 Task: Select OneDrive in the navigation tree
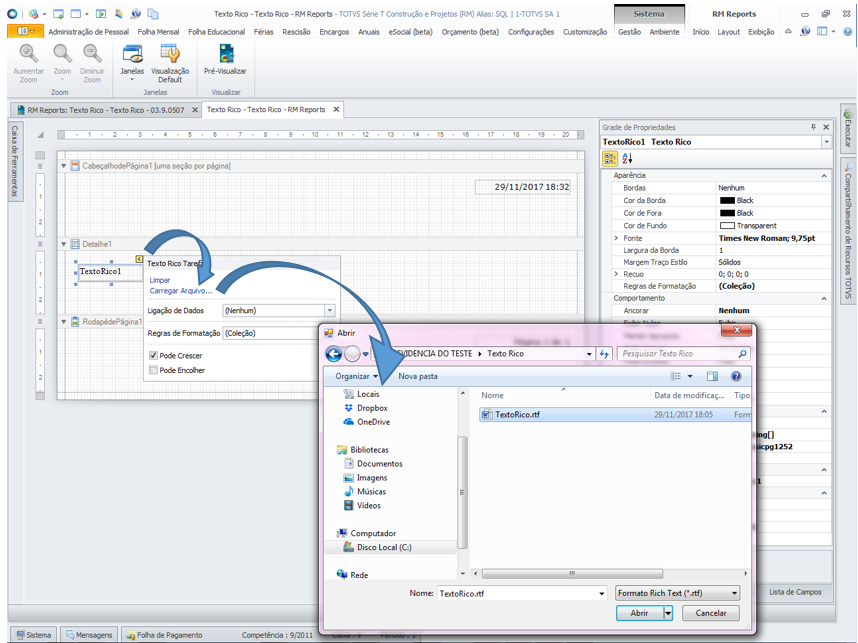click(373, 422)
